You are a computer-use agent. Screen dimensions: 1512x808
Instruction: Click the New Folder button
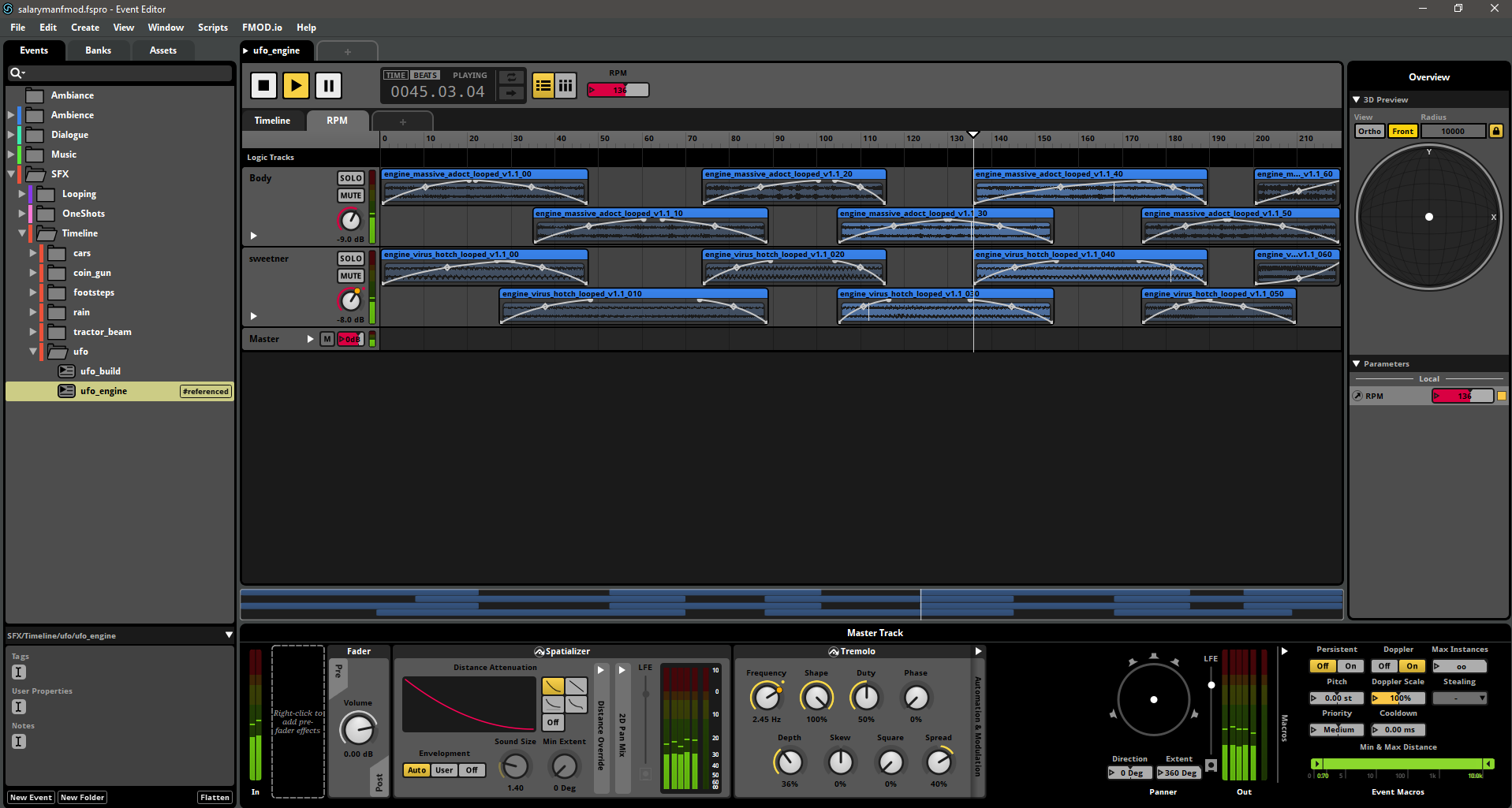click(83, 798)
